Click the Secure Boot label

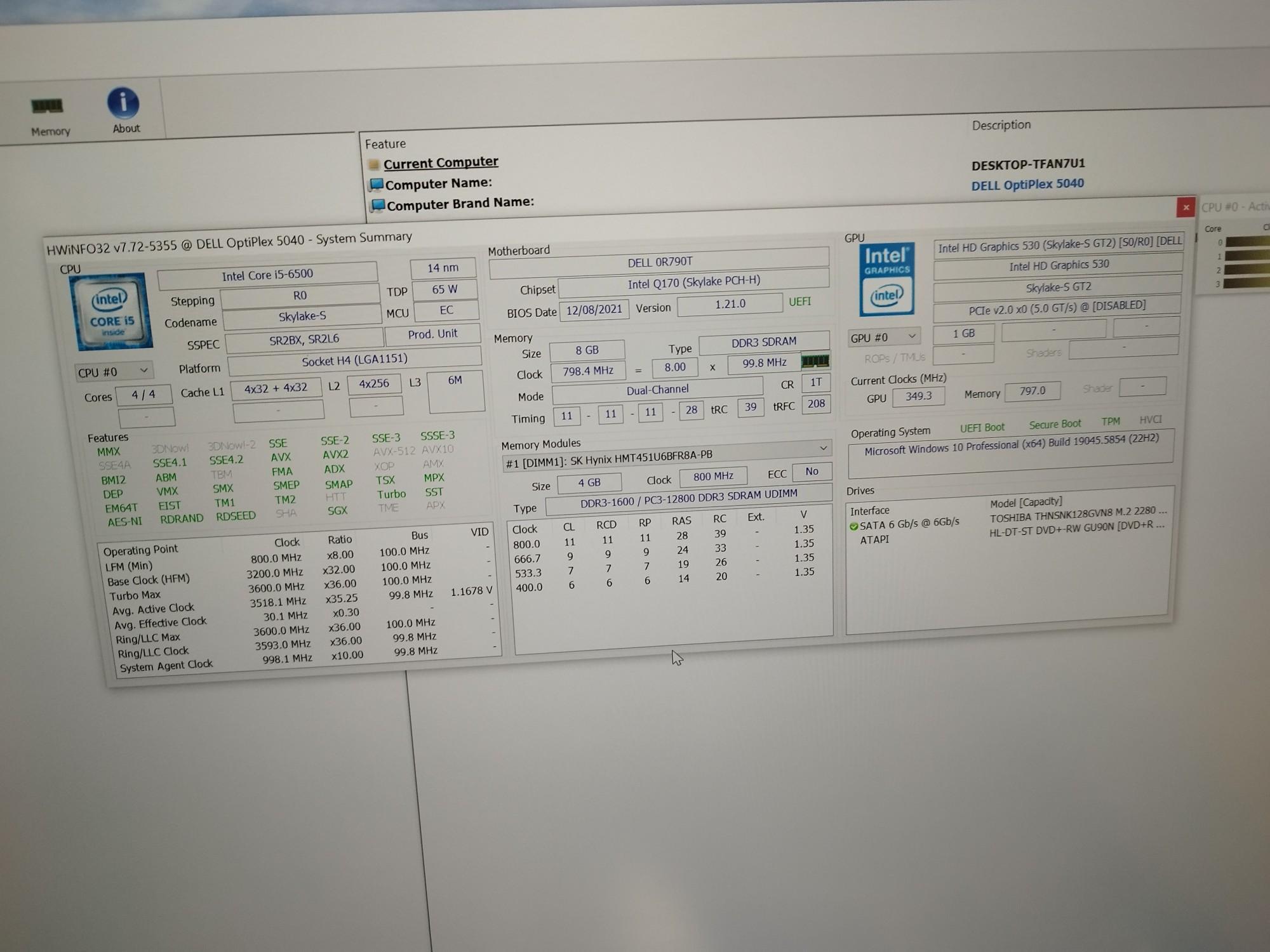(x=1055, y=424)
